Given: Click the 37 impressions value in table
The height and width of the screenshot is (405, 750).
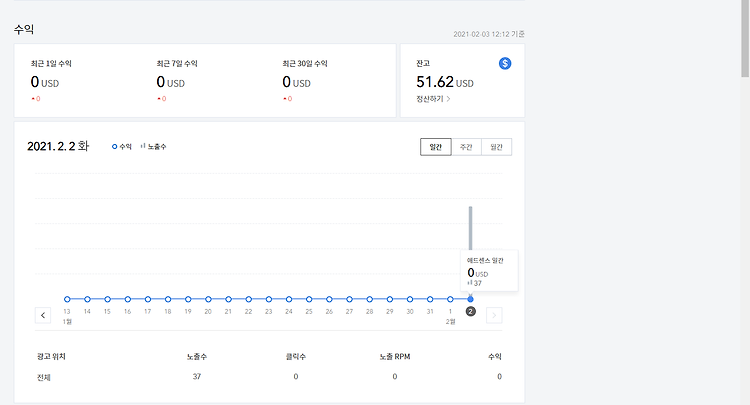Looking at the screenshot, I should (x=197, y=377).
